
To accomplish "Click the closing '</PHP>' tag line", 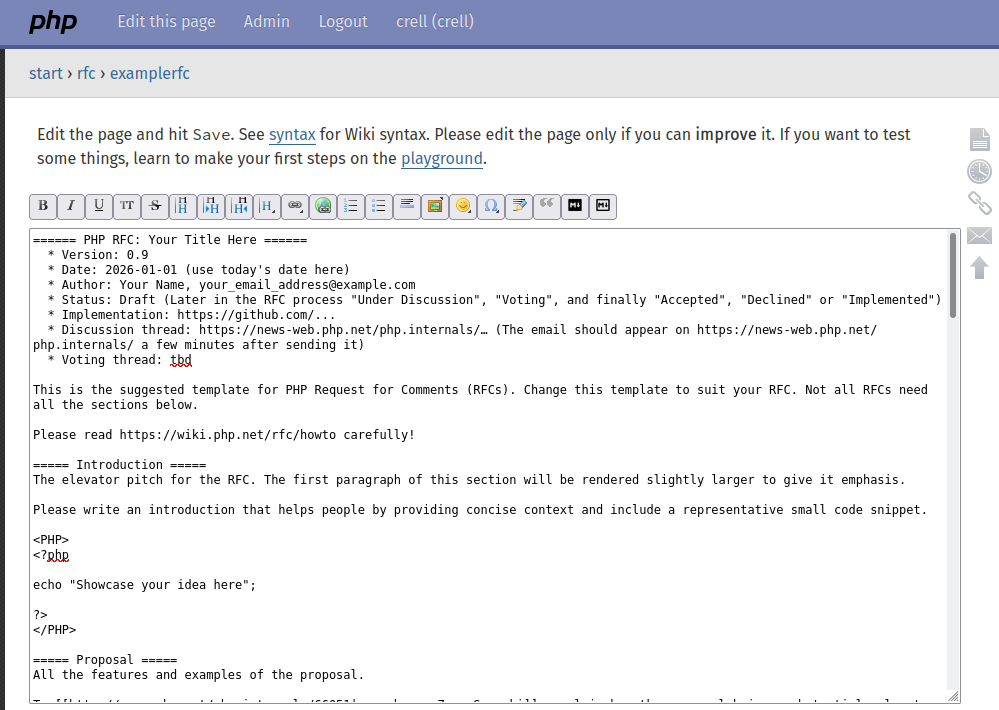I will [54, 630].
